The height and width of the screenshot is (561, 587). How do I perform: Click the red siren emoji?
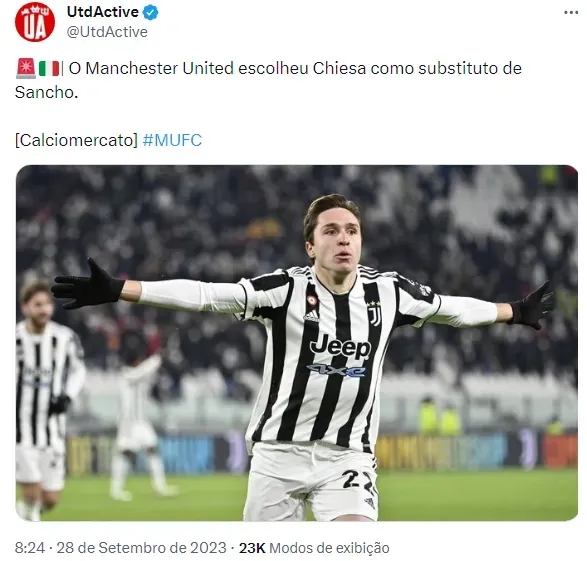point(26,68)
